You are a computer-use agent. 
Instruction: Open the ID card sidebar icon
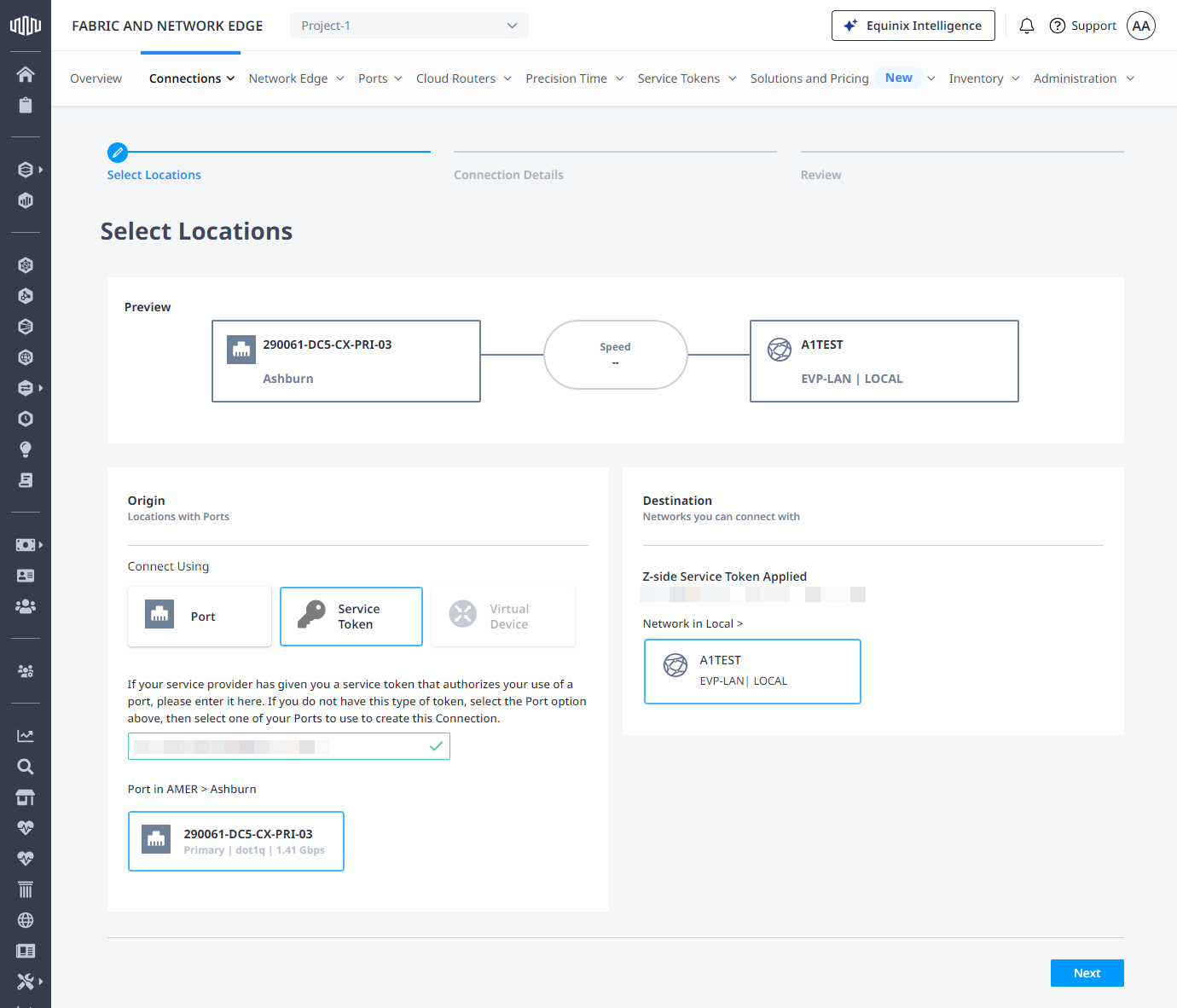(26, 576)
